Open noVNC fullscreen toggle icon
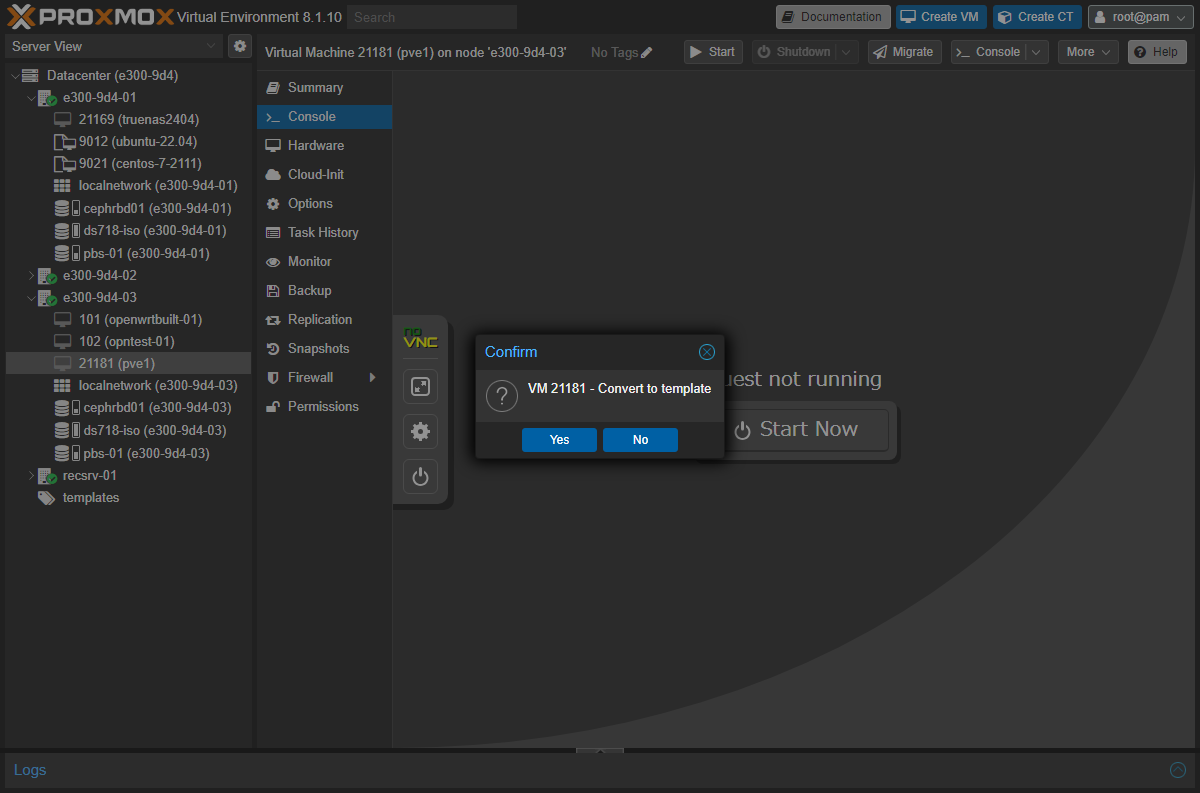 (x=420, y=386)
